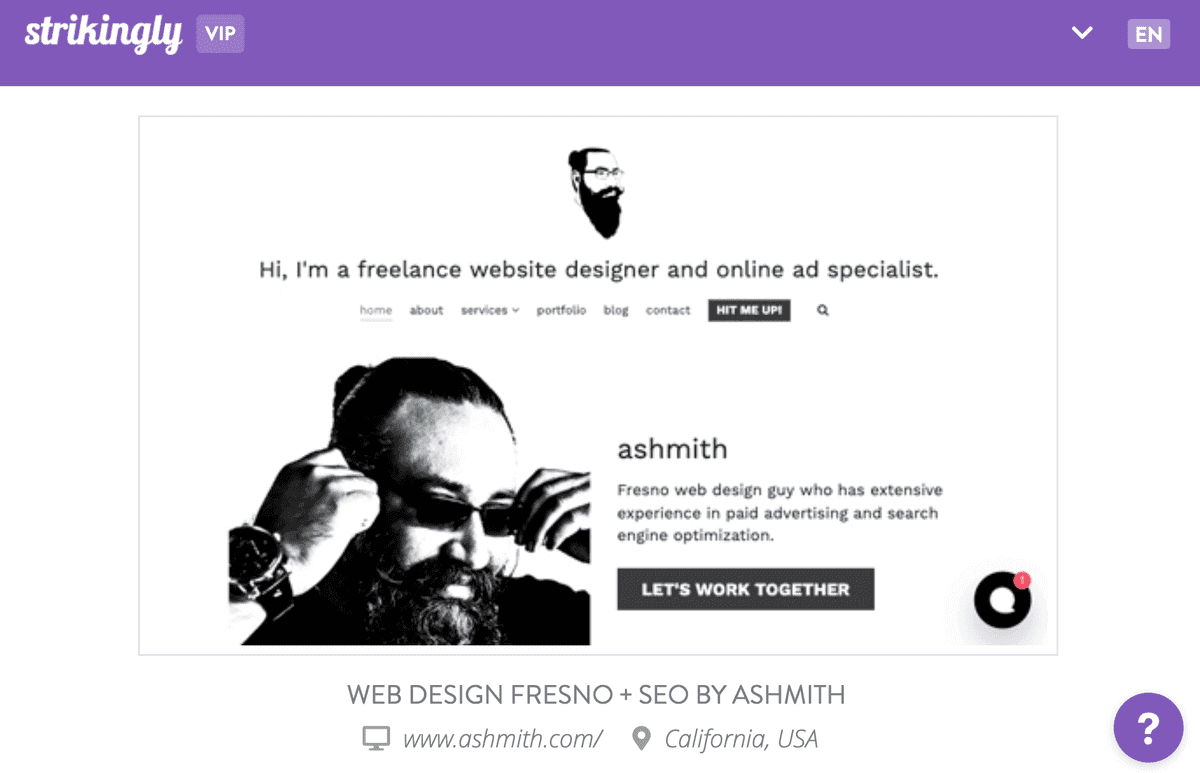Expand the chevron menu in the purple header
The height and width of the screenshot is (773, 1200).
(1081, 32)
